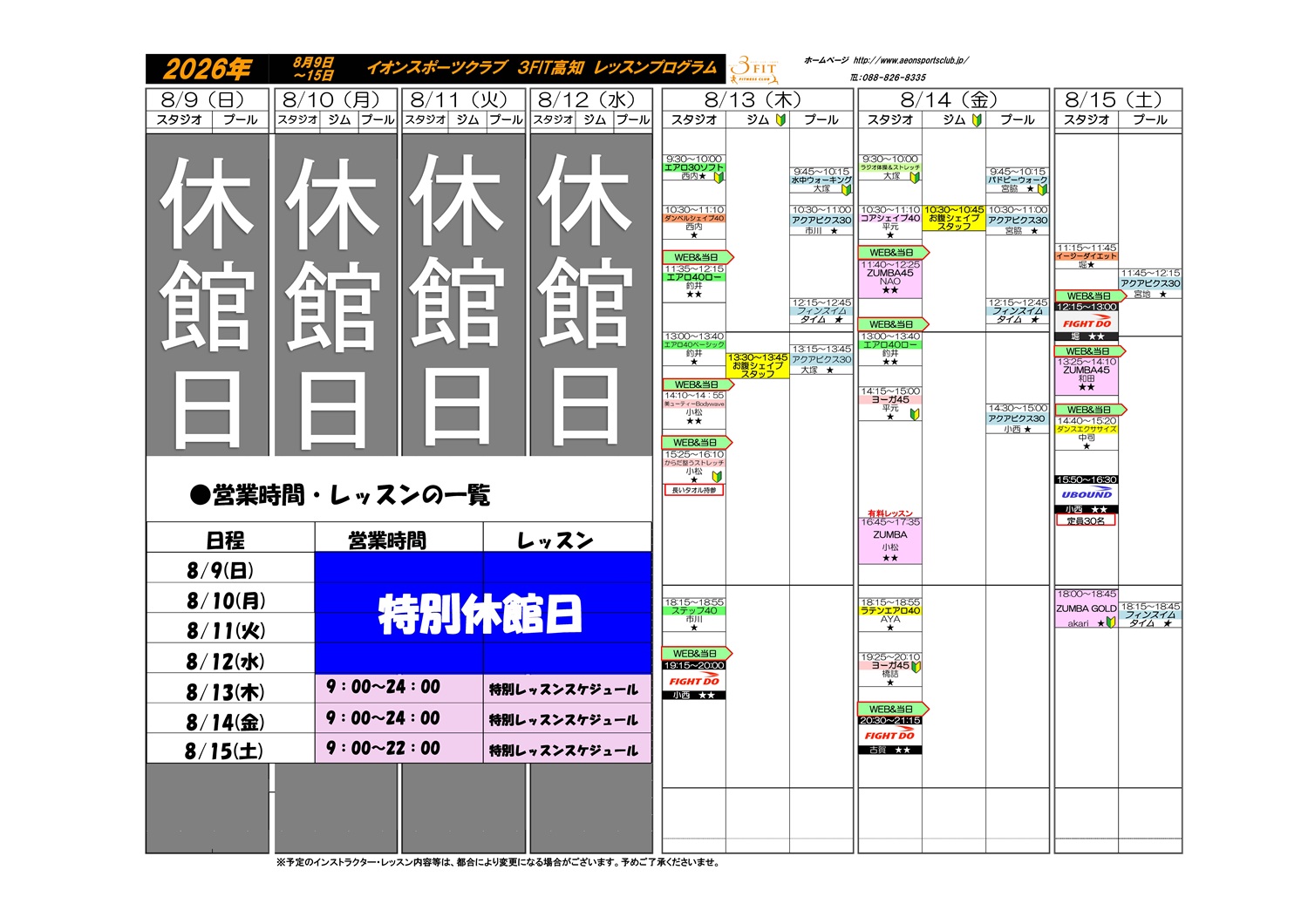Click the ダンスエクササイズ lesson name on 8/15
This screenshot has height=924, width=1308.
[1087, 430]
